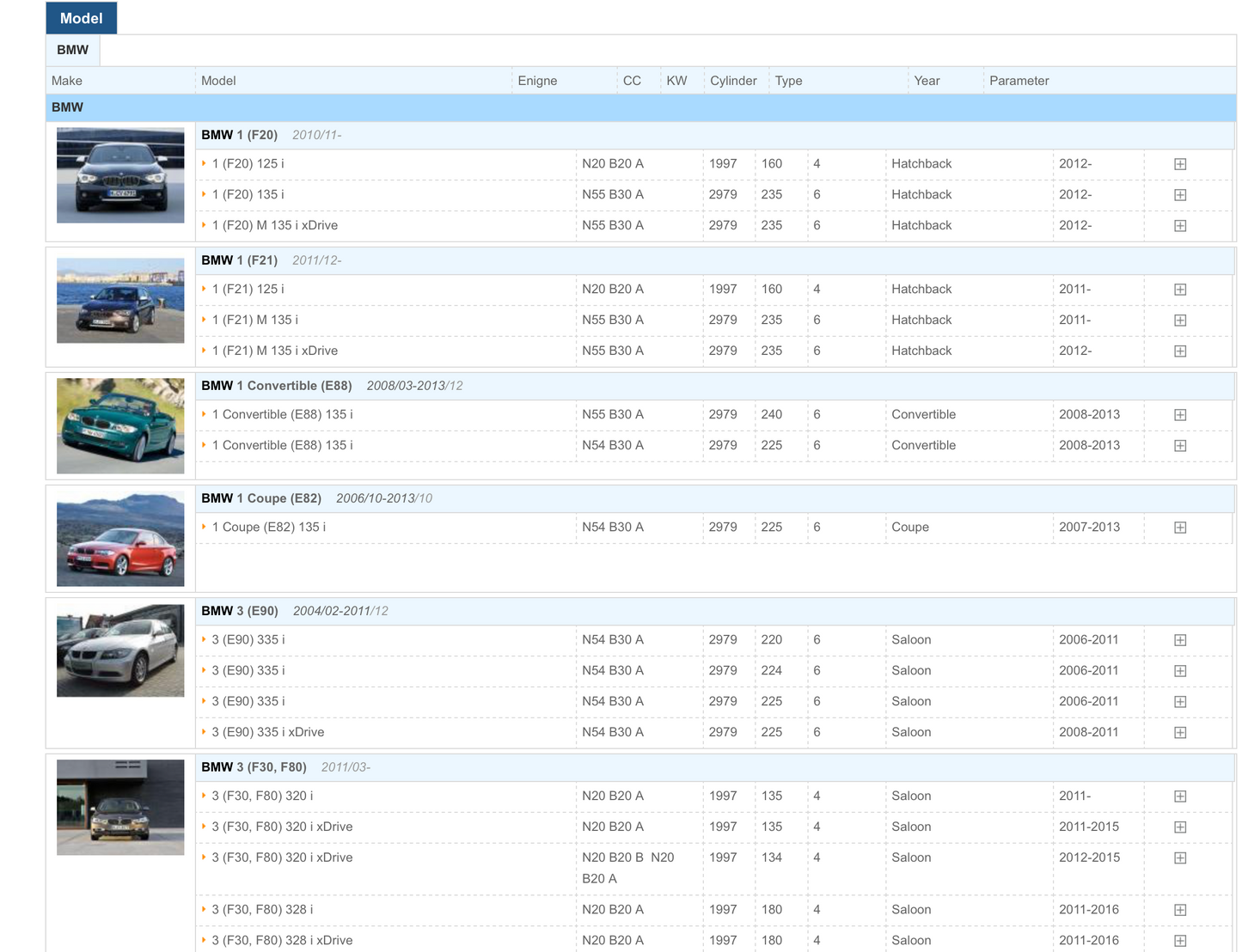Viewport: 1242px width, 952px height.
Task: Open the 3 (F30, F80) 328 i link
Action: 262,910
